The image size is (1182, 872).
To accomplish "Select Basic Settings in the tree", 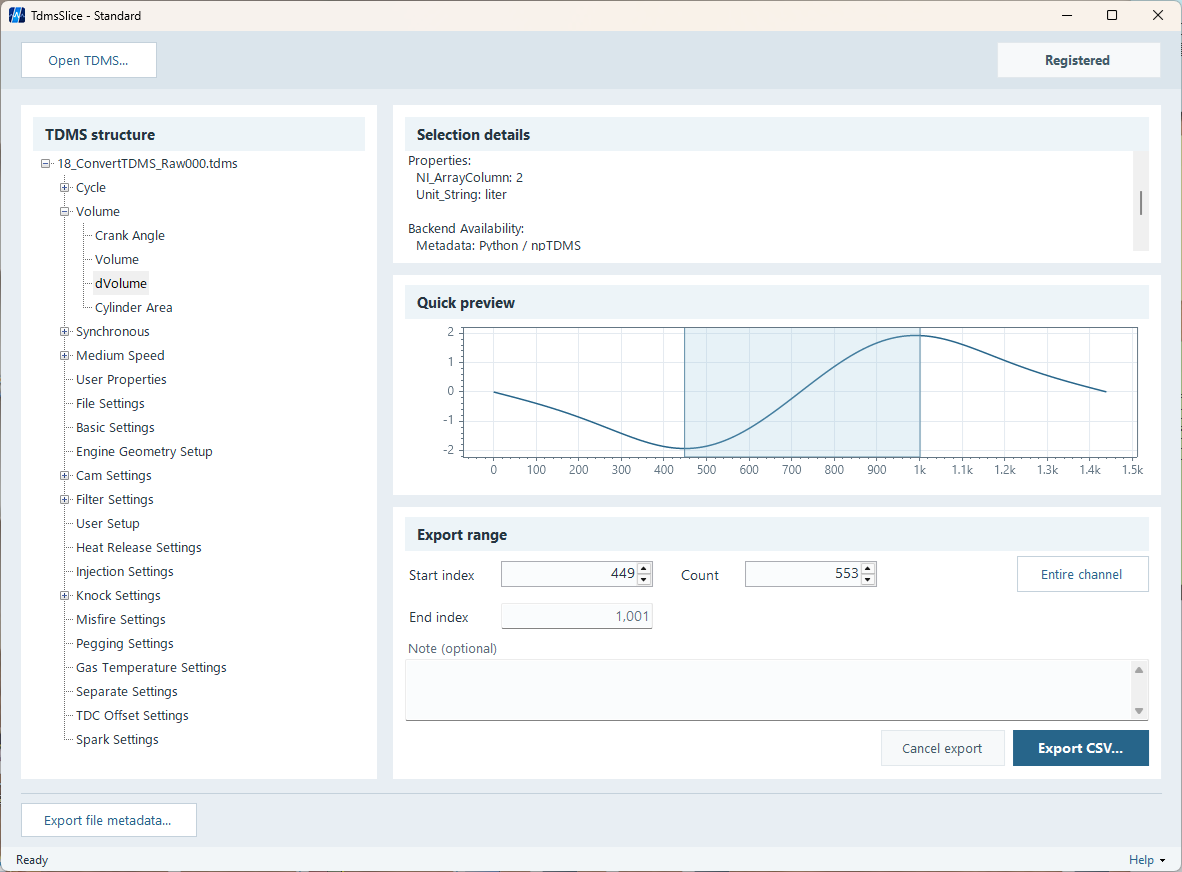I will click(115, 427).
